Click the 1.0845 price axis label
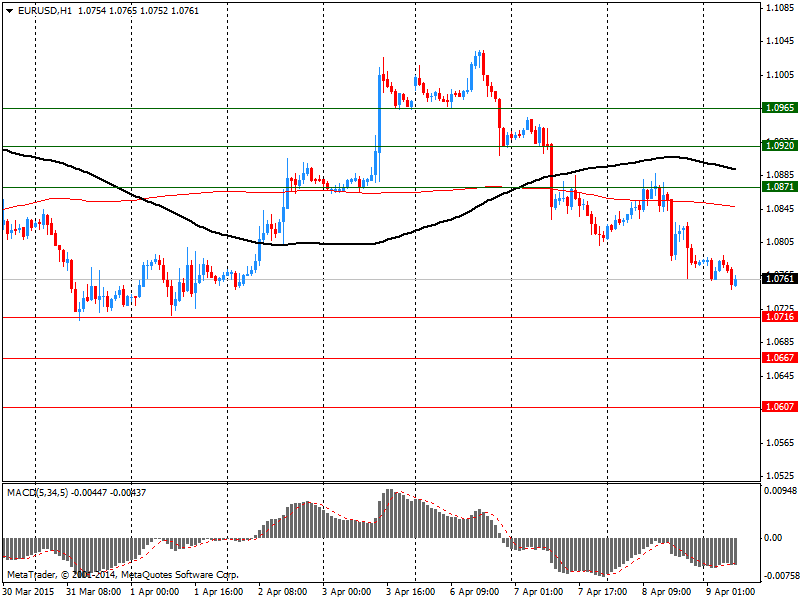 (x=781, y=209)
